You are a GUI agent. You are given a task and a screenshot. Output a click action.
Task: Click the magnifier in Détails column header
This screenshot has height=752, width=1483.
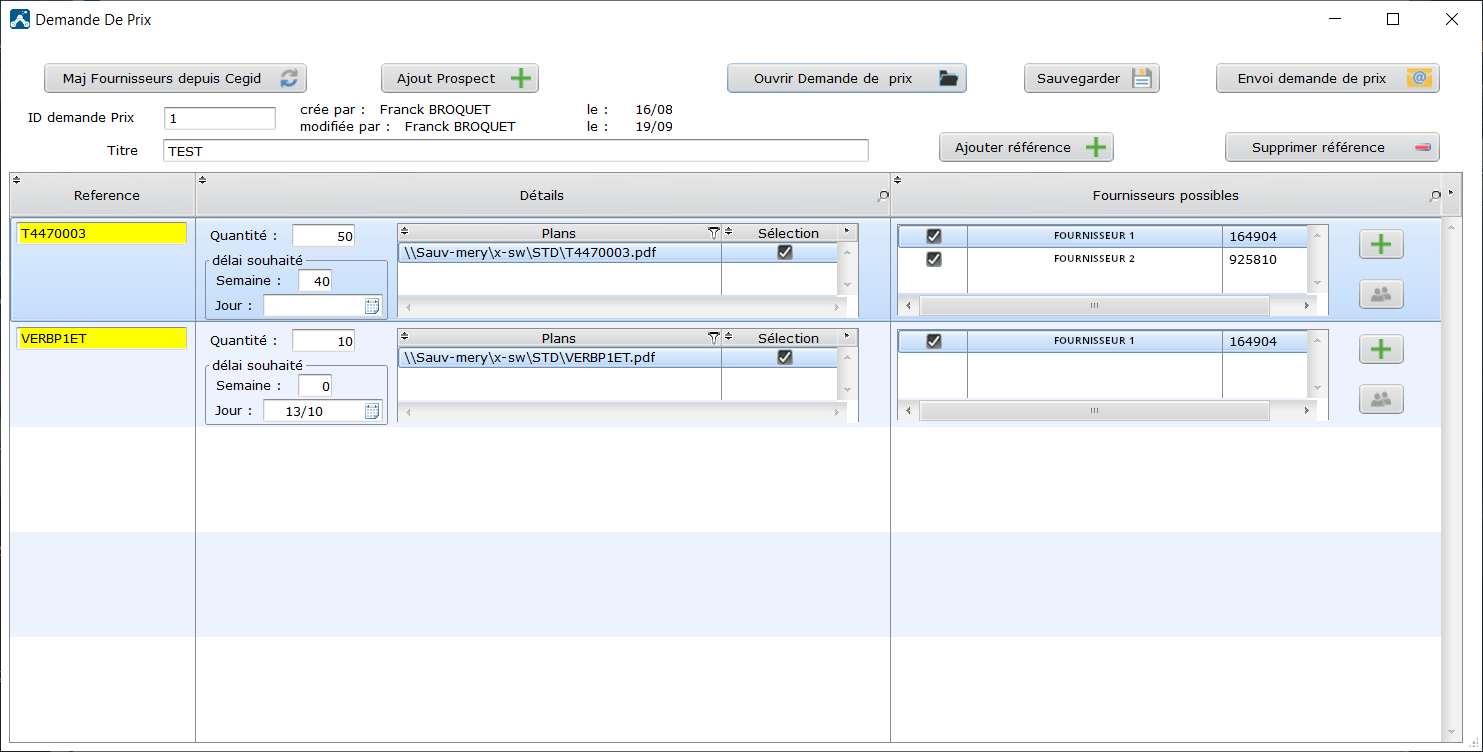click(882, 196)
